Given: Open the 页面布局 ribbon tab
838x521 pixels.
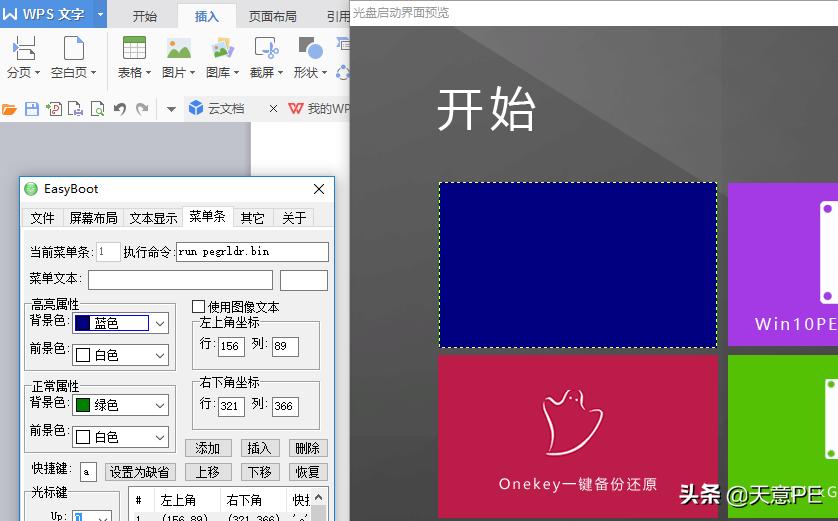Looking at the screenshot, I should pos(273,16).
